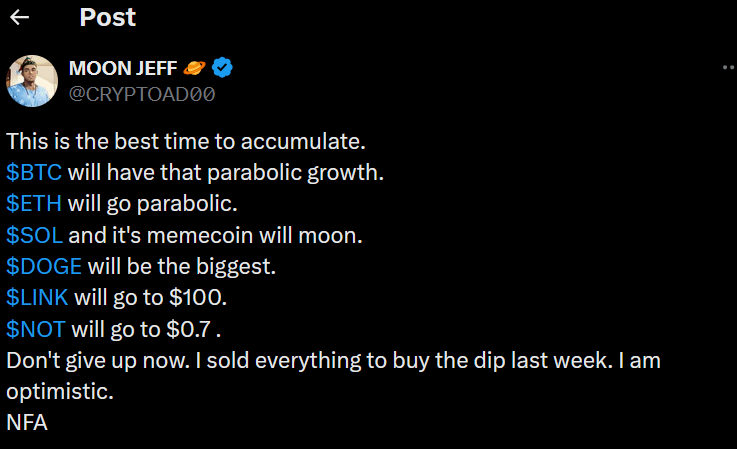The width and height of the screenshot is (737, 449).
Task: Click the $NOT cashtag
Action: click(x=36, y=329)
